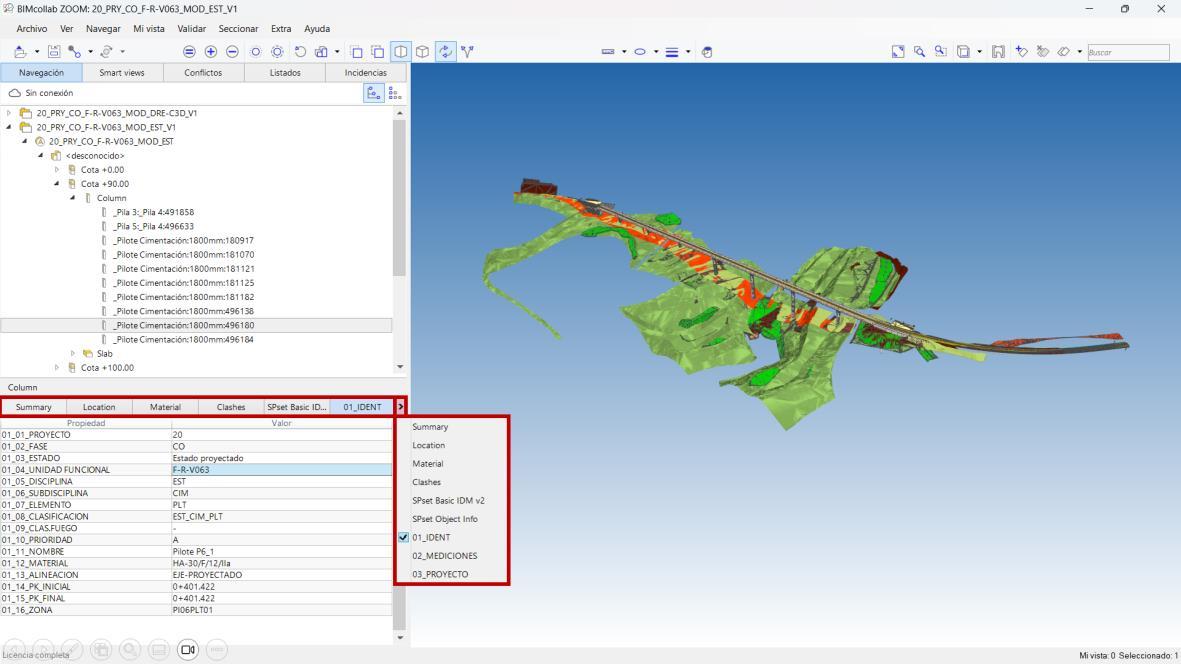Choose SPset Object Info from popup list
The image size is (1181, 664).
pos(444,519)
